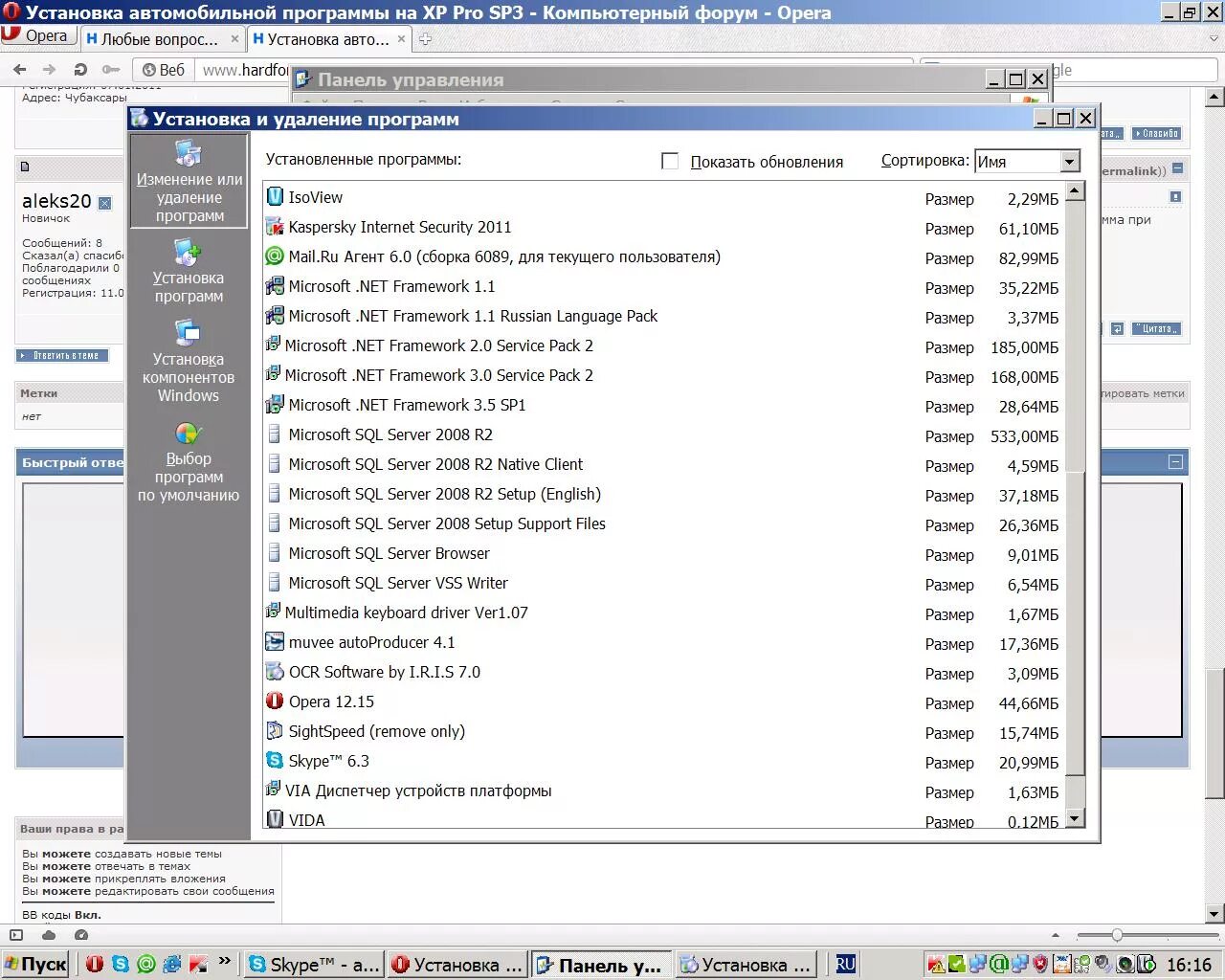The image size is (1225, 980).
Task: Click the Multimedia keyboard driver Ver1.07 icon
Action: 273,612
